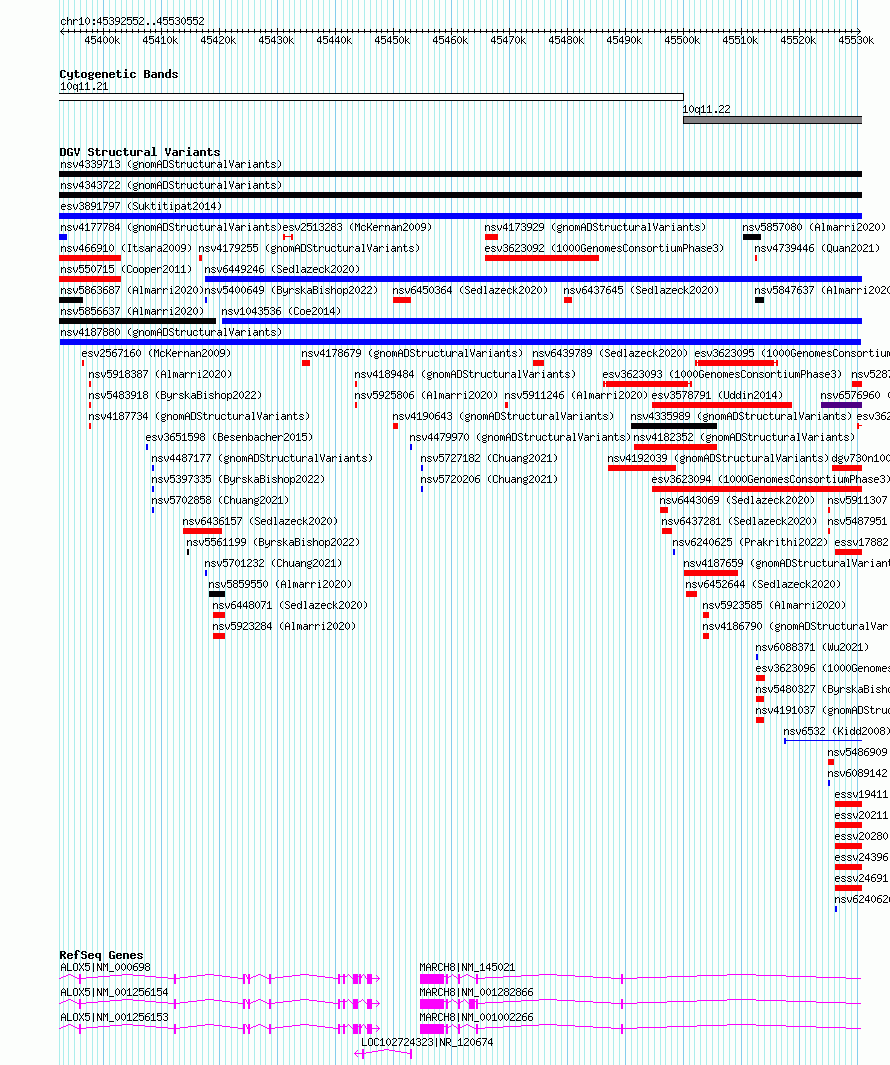
Task: Open esv3651598 (Besenbacher2015) variant
Action: point(230,438)
